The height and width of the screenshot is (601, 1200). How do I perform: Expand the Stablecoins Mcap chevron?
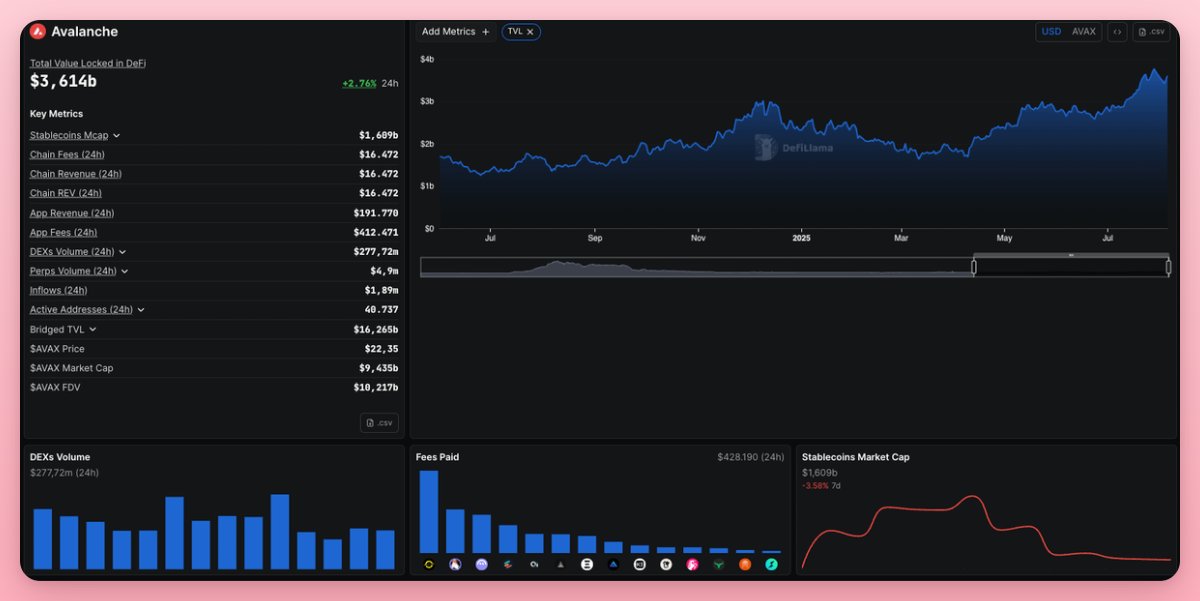(x=116, y=135)
